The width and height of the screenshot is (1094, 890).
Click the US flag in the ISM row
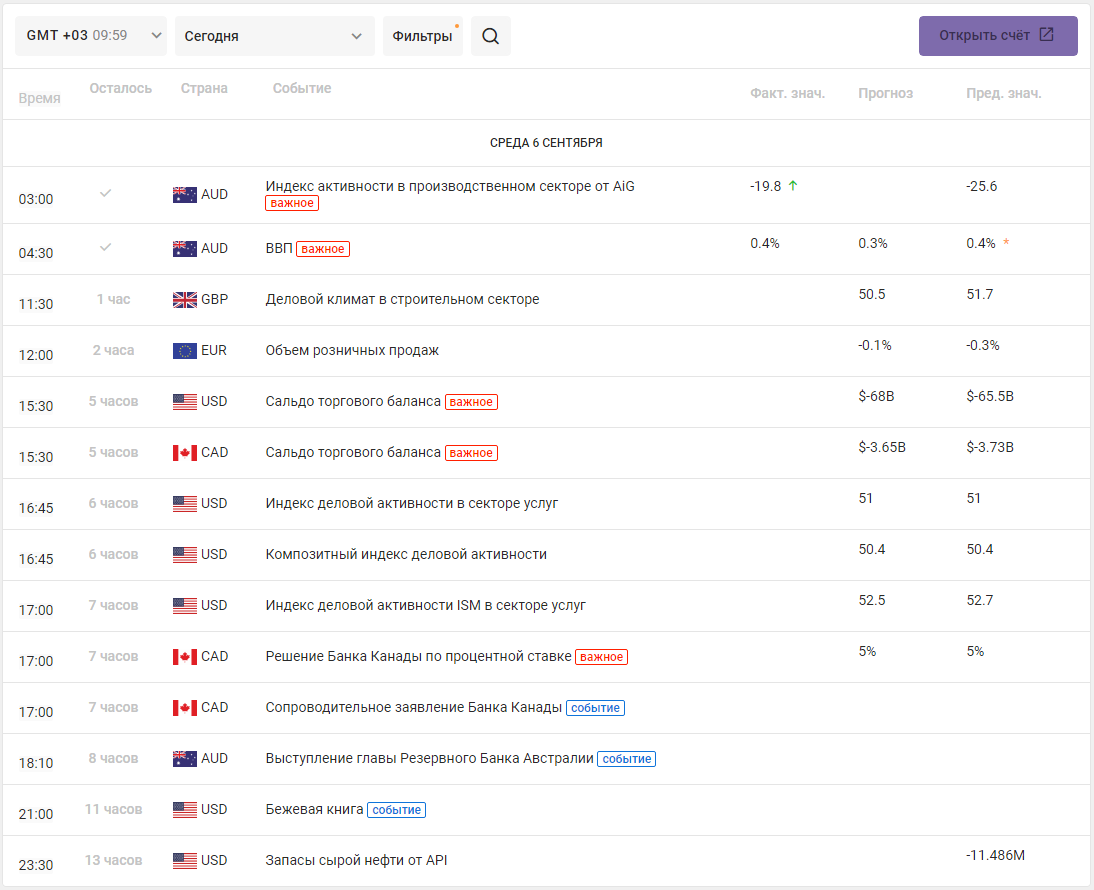185,605
